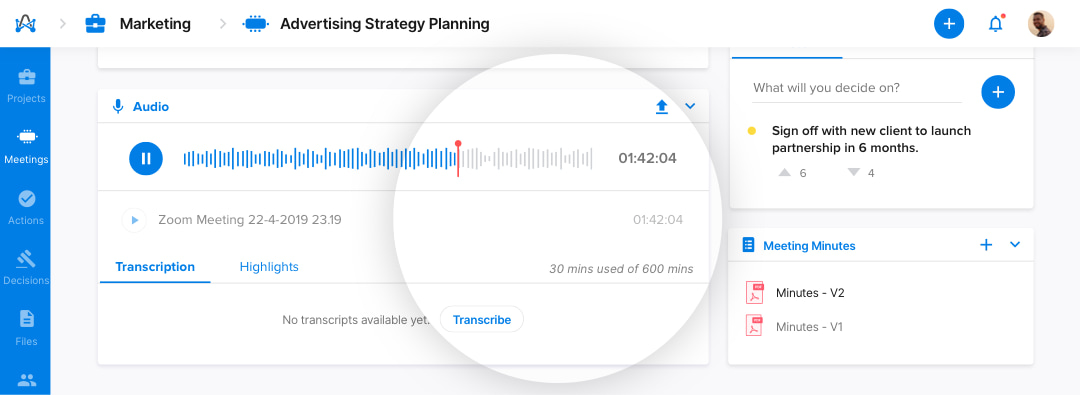Switch to the Highlights tab
The width and height of the screenshot is (1080, 395).
point(269,267)
